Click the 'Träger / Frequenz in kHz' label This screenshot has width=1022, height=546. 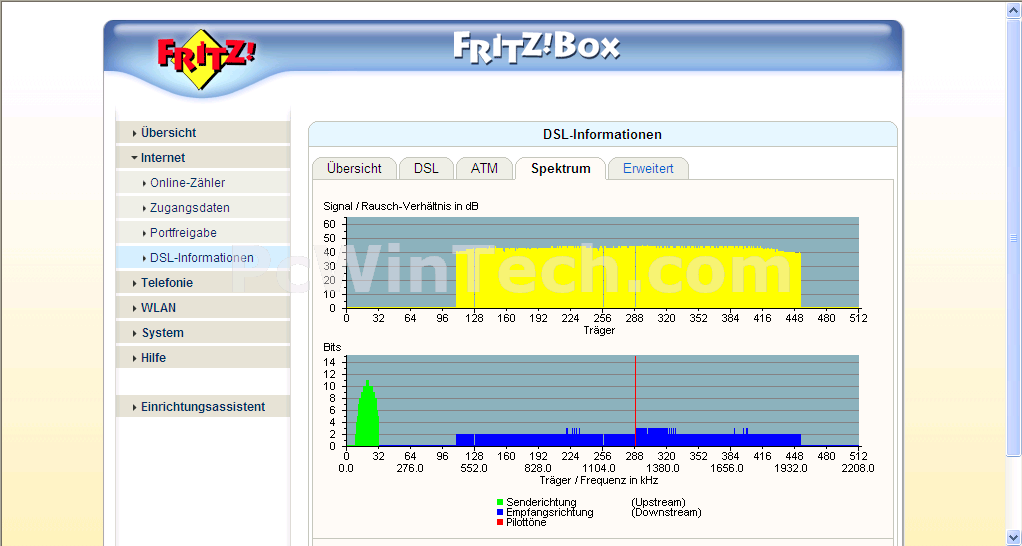[598, 480]
